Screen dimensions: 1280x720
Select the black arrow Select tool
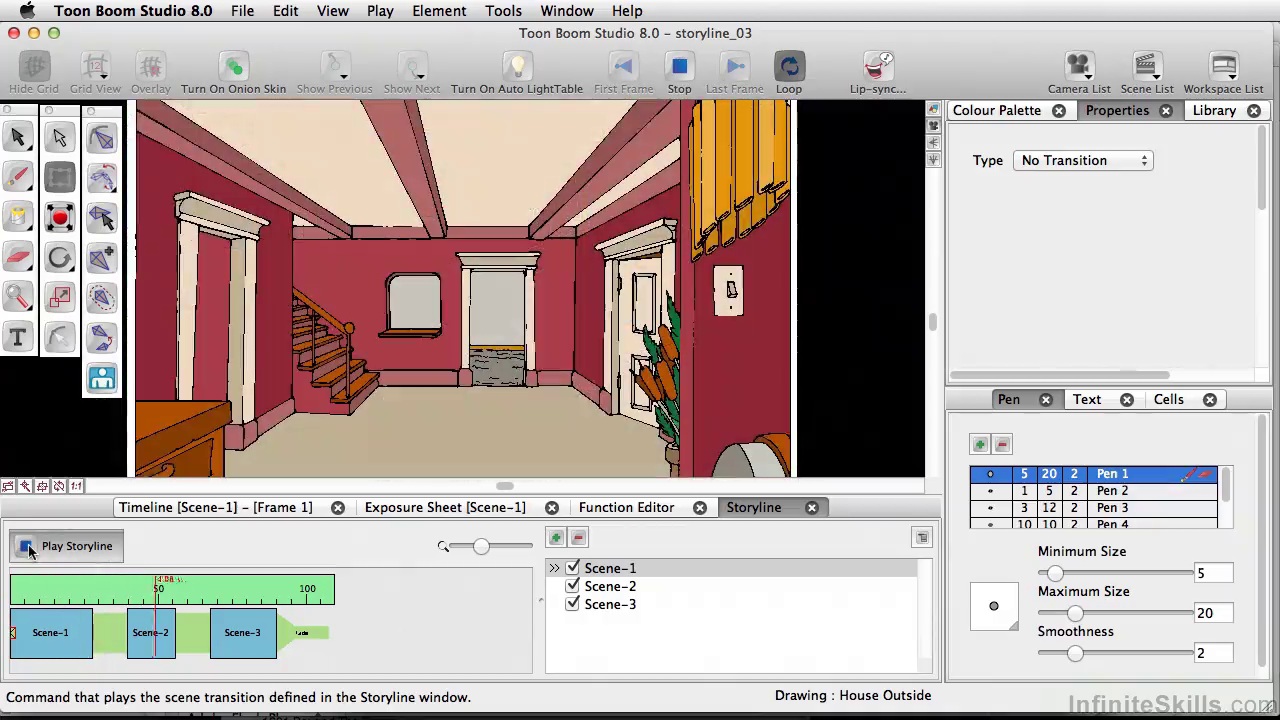pyautogui.click(x=18, y=137)
